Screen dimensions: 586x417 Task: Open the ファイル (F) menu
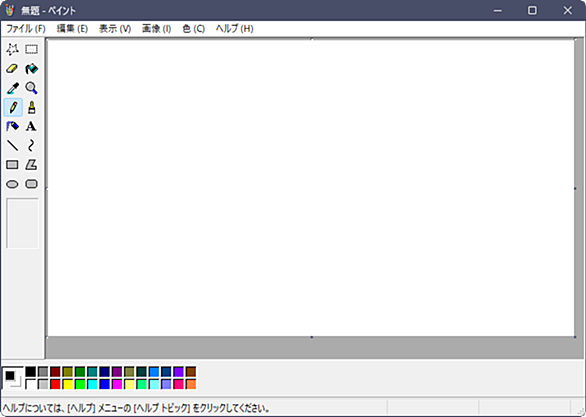[26, 29]
